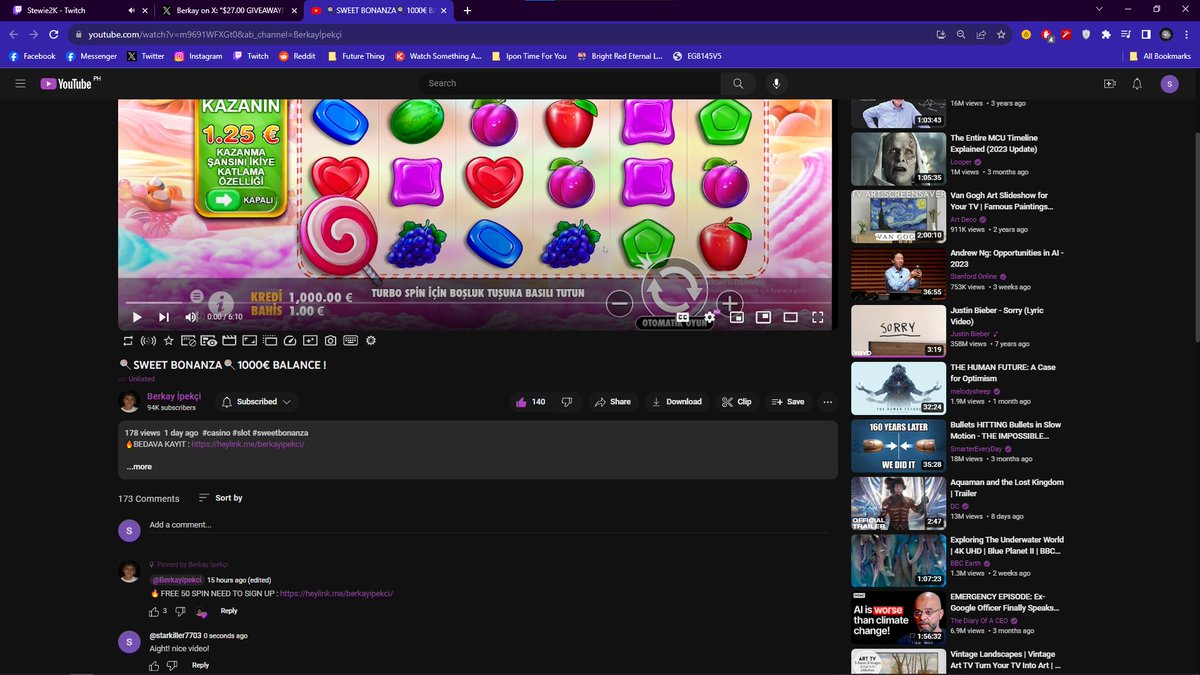Take a video screenshot with camera icon
The image size is (1200, 675).
pos(330,341)
